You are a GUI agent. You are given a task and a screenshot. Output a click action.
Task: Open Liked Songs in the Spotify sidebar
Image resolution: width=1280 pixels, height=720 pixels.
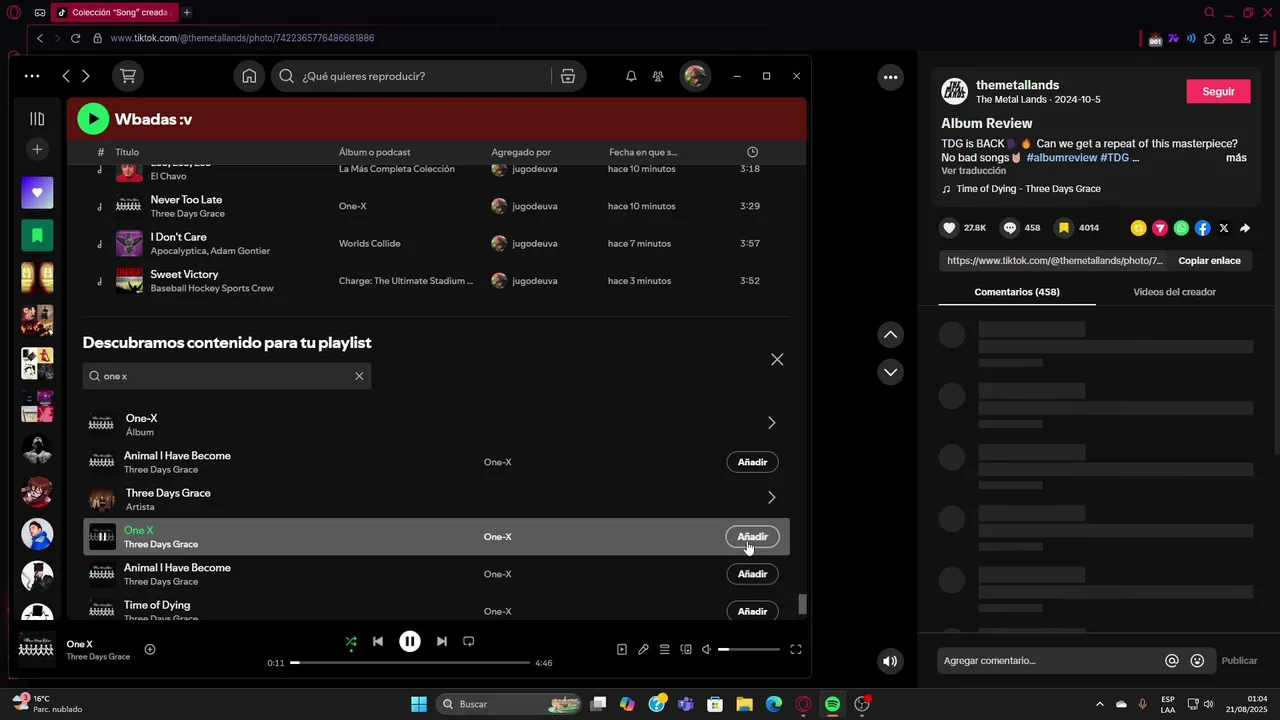tap(37, 193)
